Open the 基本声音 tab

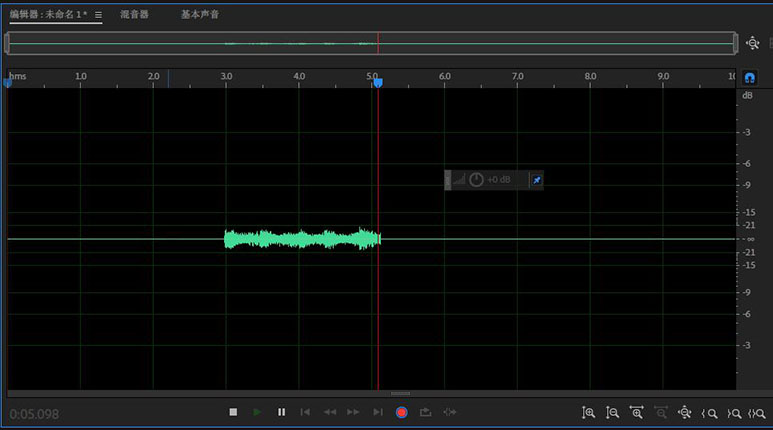(x=200, y=14)
